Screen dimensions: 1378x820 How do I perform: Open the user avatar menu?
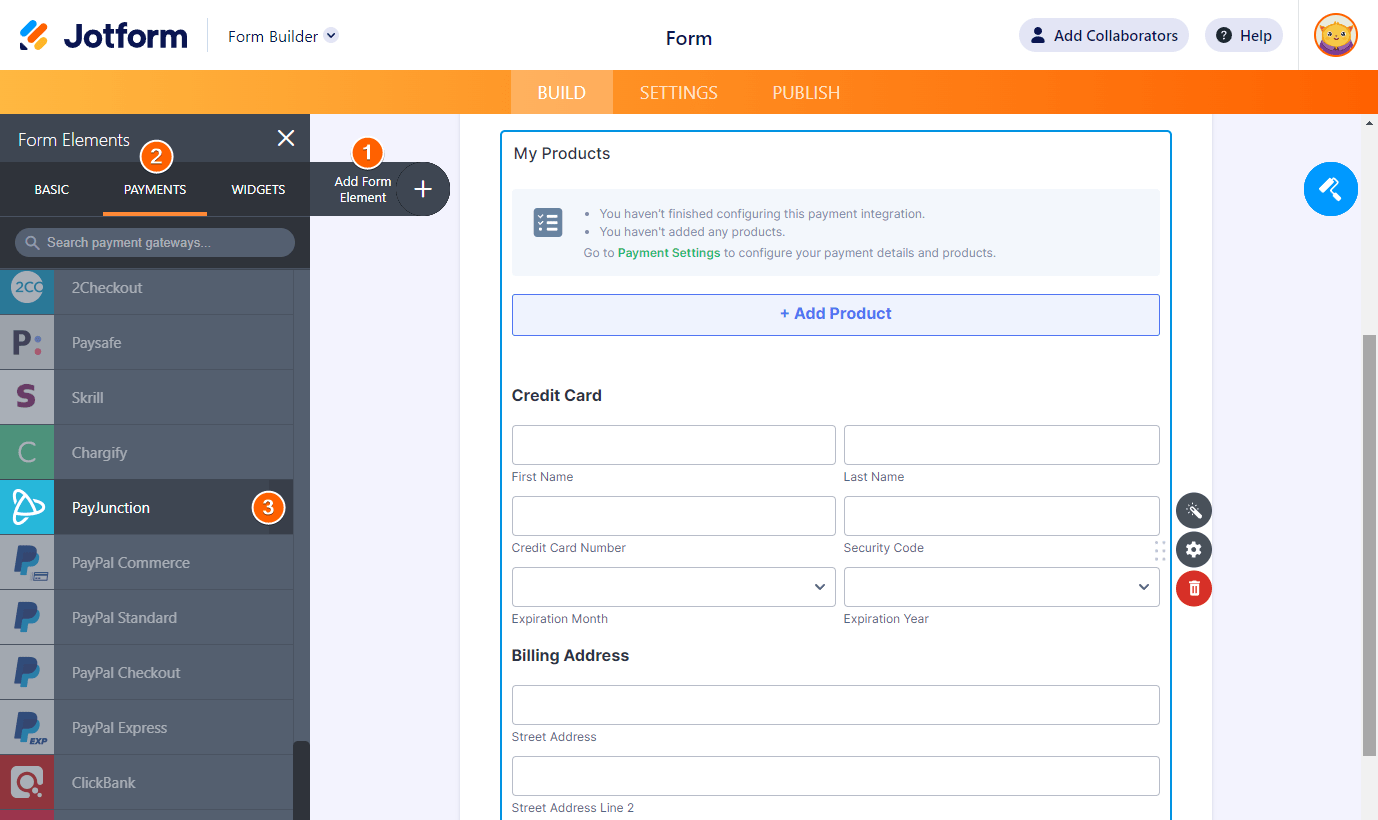pos(1336,36)
